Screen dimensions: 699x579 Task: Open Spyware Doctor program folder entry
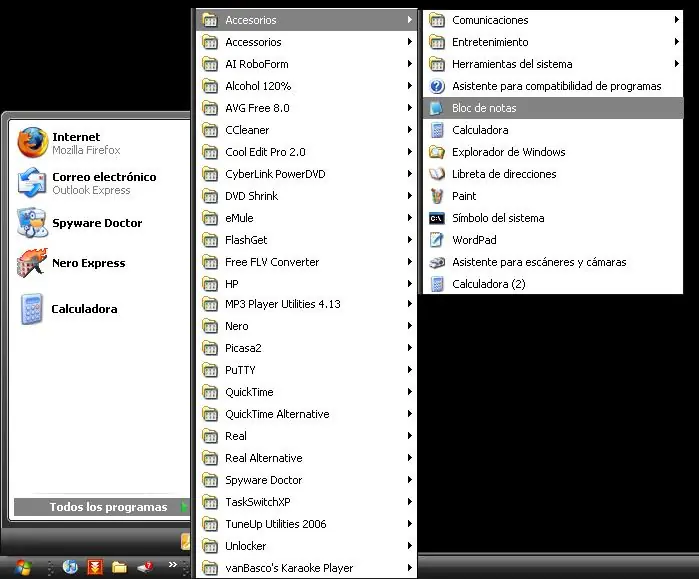click(307, 480)
